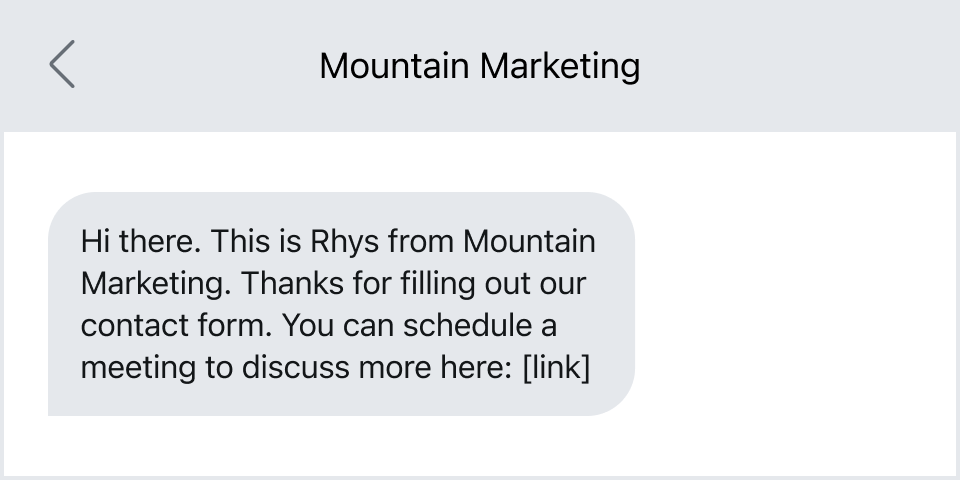Click "Mountain" at the end of the first message line

coord(530,242)
